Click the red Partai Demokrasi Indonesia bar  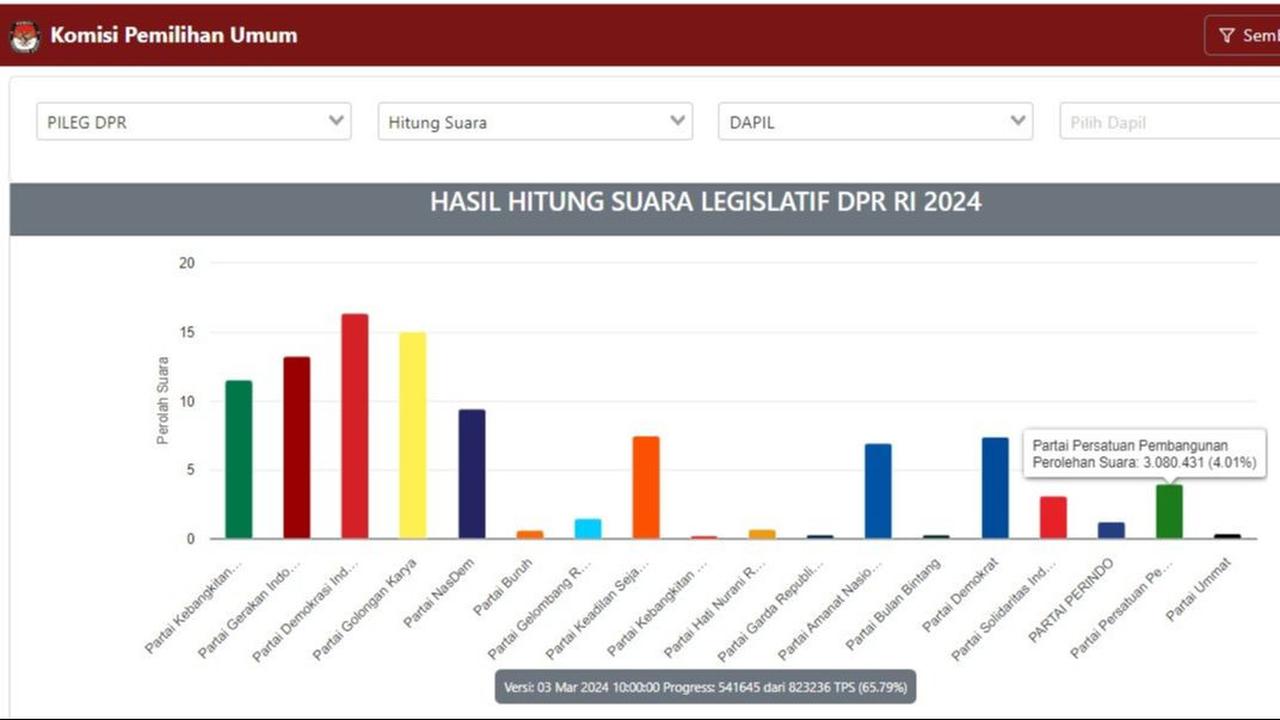354,426
